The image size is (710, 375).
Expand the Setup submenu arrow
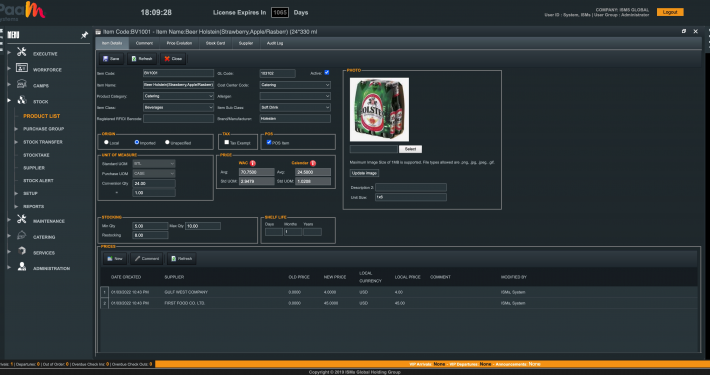pyautogui.click(x=16, y=193)
